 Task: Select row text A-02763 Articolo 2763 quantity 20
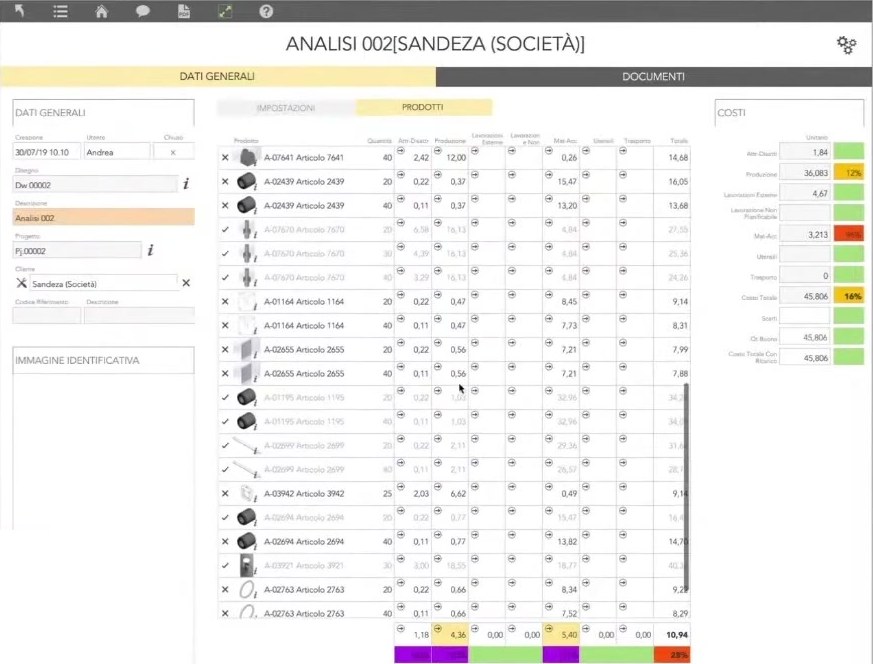click(x=304, y=589)
